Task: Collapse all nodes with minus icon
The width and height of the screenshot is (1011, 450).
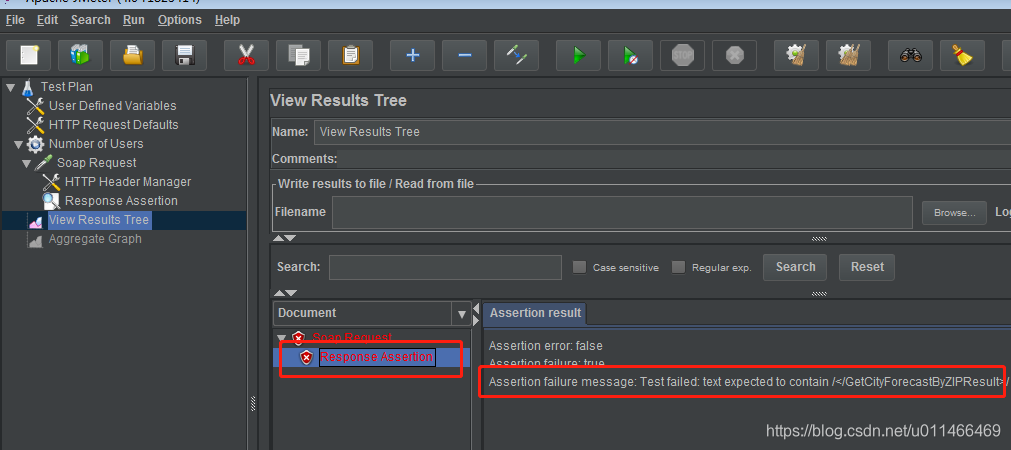Action: 464,55
